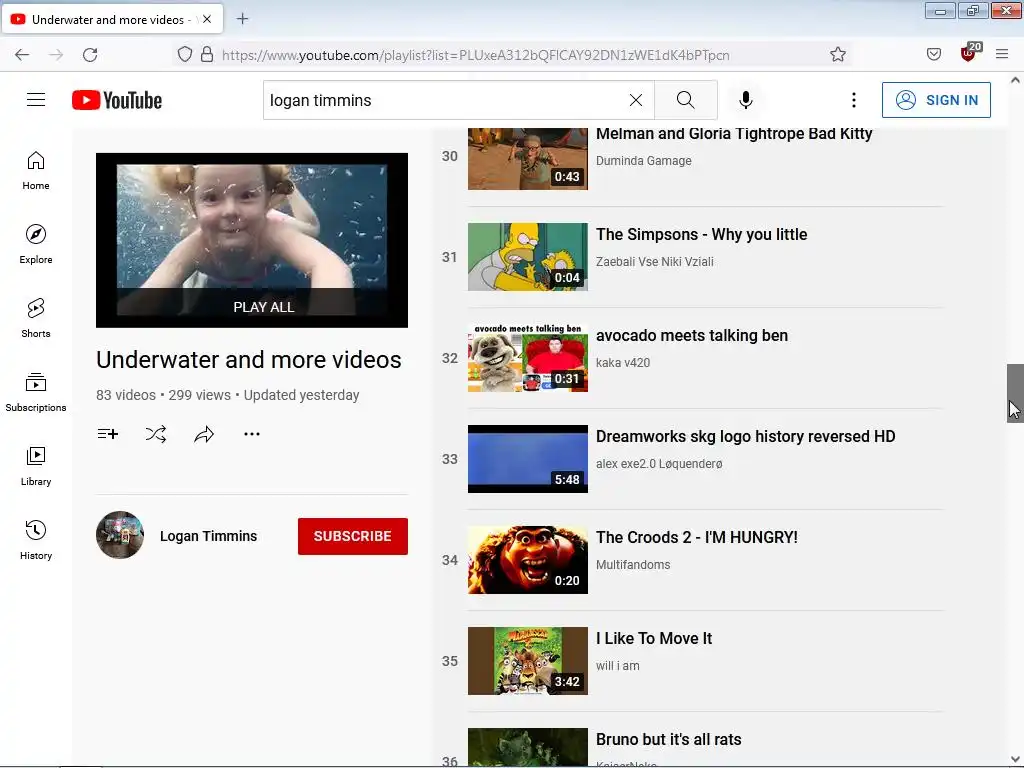The image size is (1024, 768).
Task: Go back with the browser back arrow
Action: click(x=22, y=55)
